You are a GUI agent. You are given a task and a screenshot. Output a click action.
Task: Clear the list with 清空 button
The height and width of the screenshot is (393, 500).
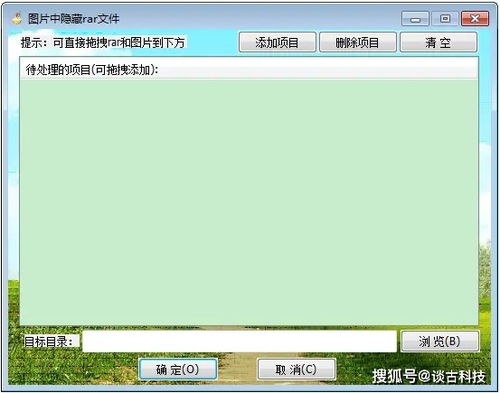(438, 42)
